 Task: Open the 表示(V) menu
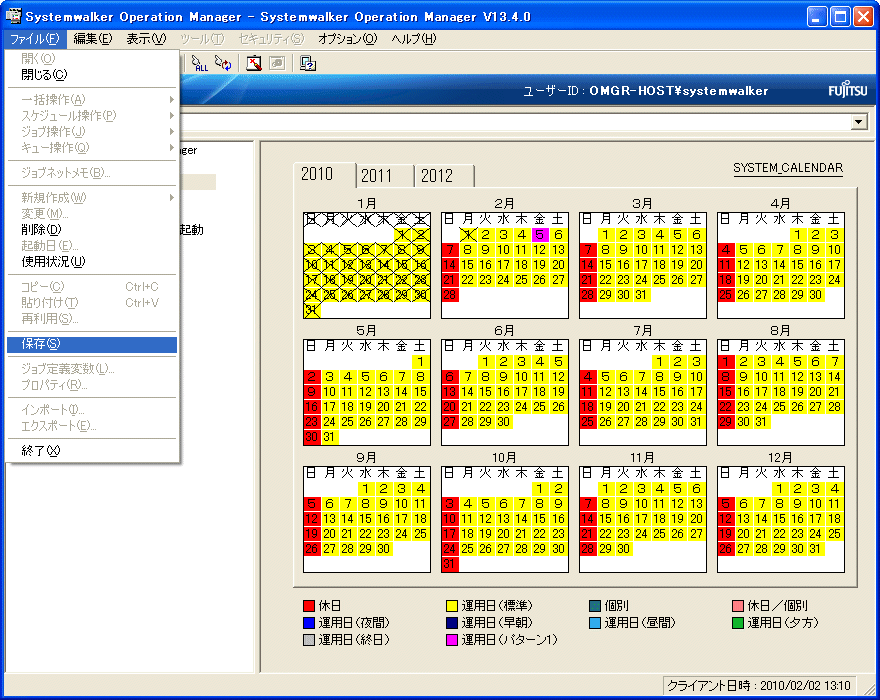[x=146, y=39]
